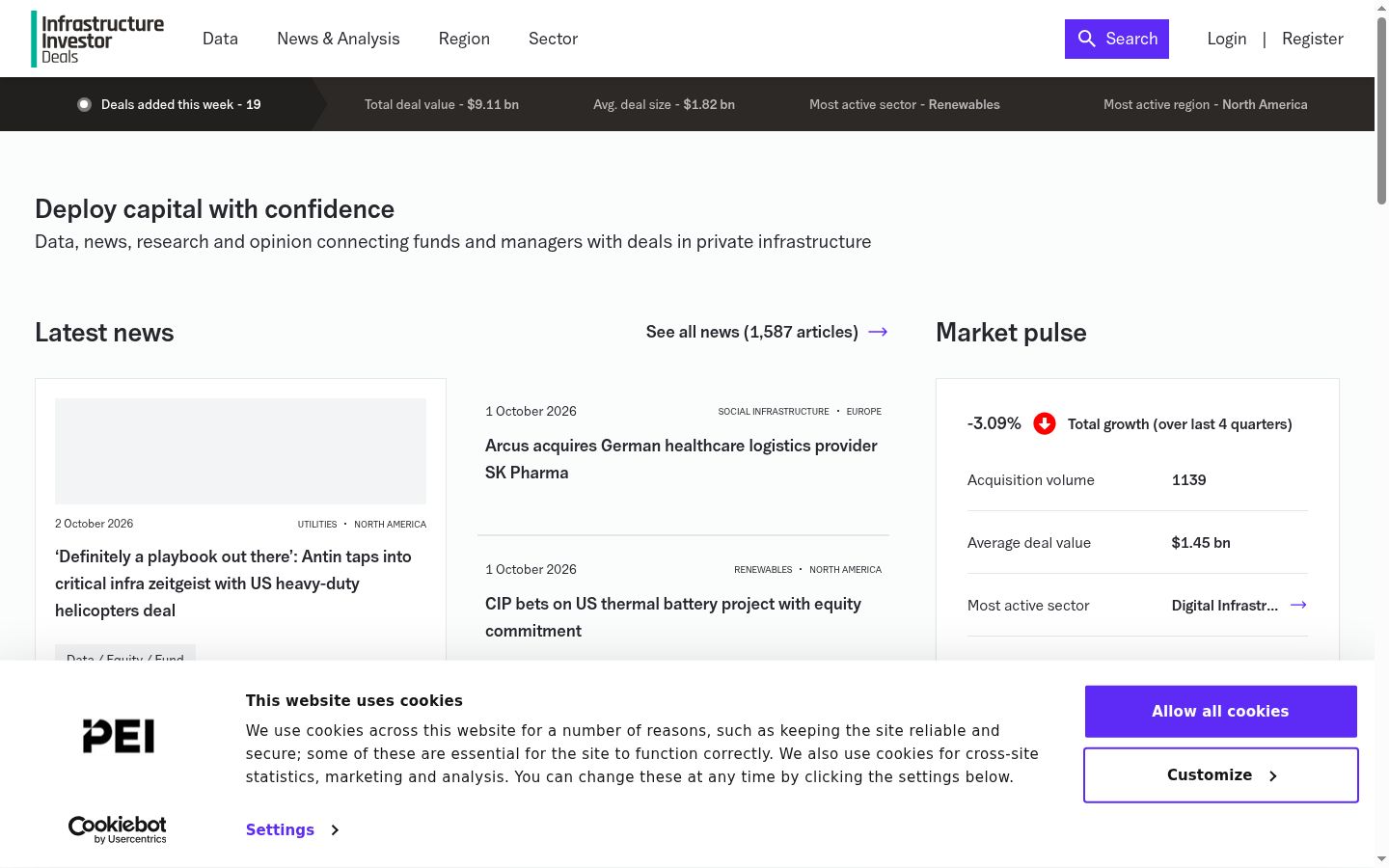1389x868 pixels.
Task: Click the Antin article image placeholder
Action: pos(240,451)
